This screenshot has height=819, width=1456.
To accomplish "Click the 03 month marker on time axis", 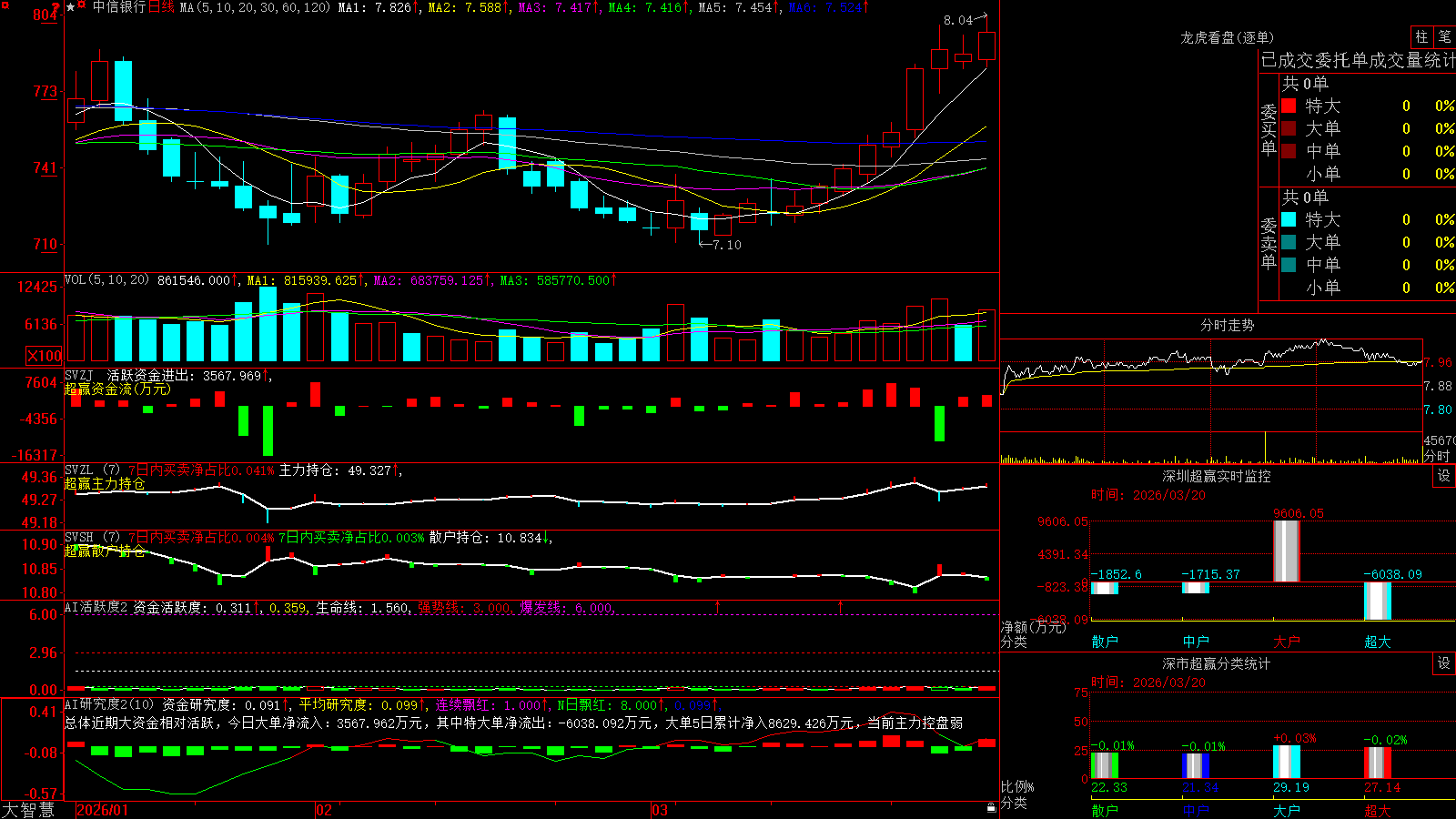I will click(x=660, y=810).
